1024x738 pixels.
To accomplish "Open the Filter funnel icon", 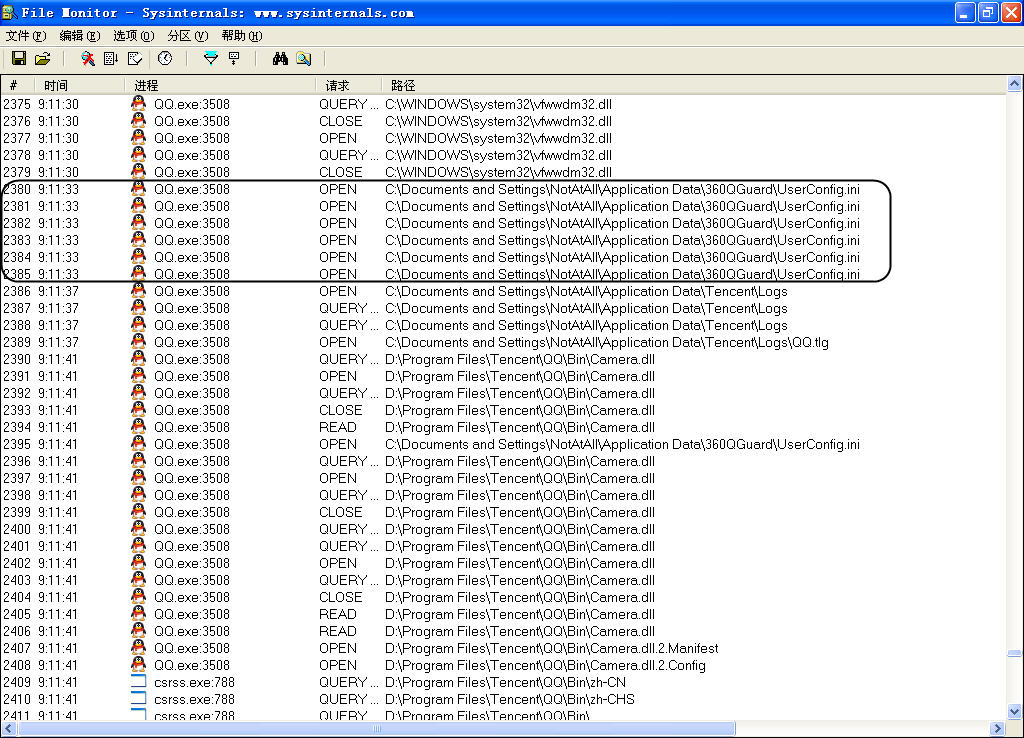I will click(x=210, y=59).
